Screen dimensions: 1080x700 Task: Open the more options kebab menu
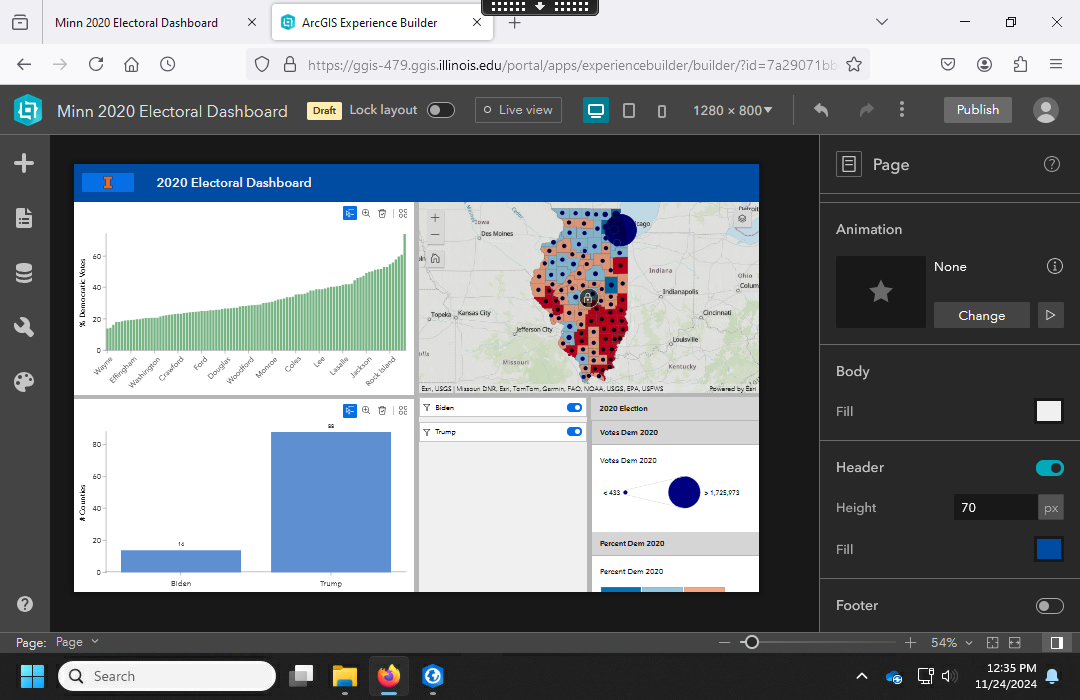(902, 110)
